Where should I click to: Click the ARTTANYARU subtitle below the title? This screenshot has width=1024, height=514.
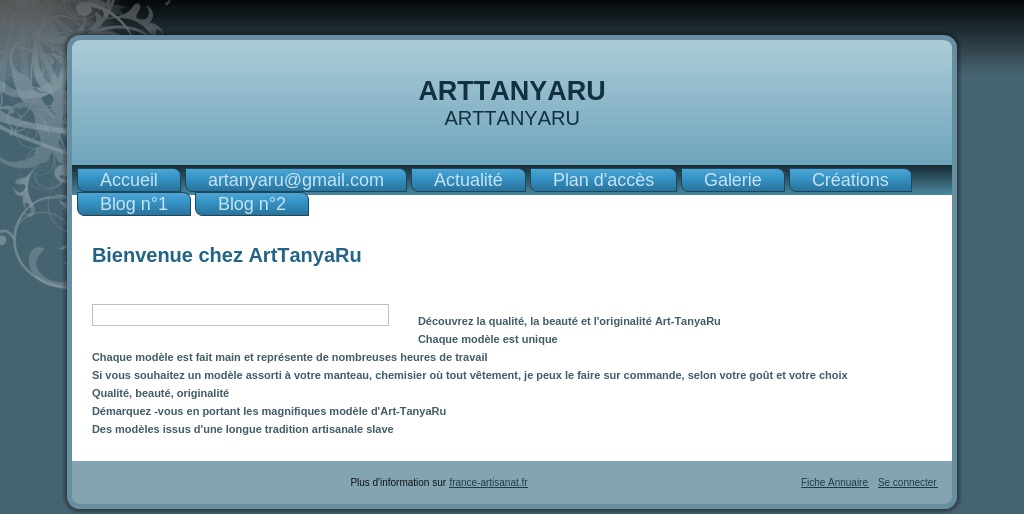click(512, 118)
